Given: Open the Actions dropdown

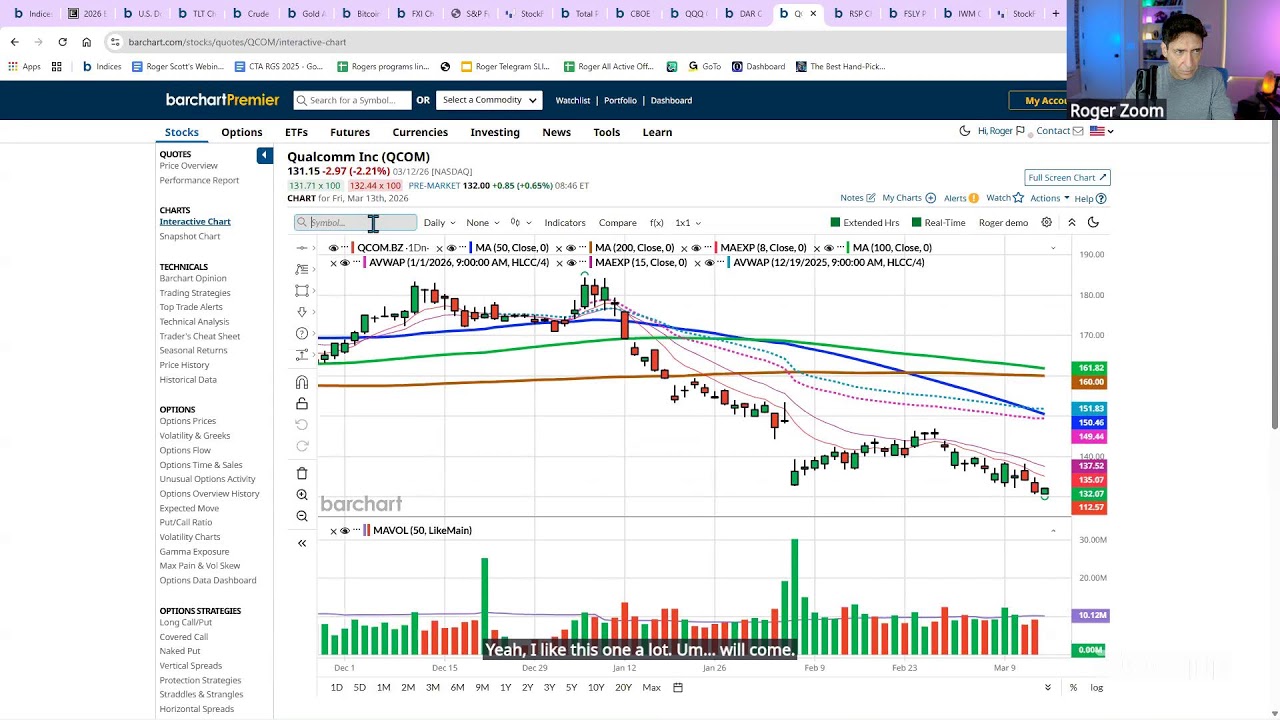Looking at the screenshot, I should point(1050,198).
